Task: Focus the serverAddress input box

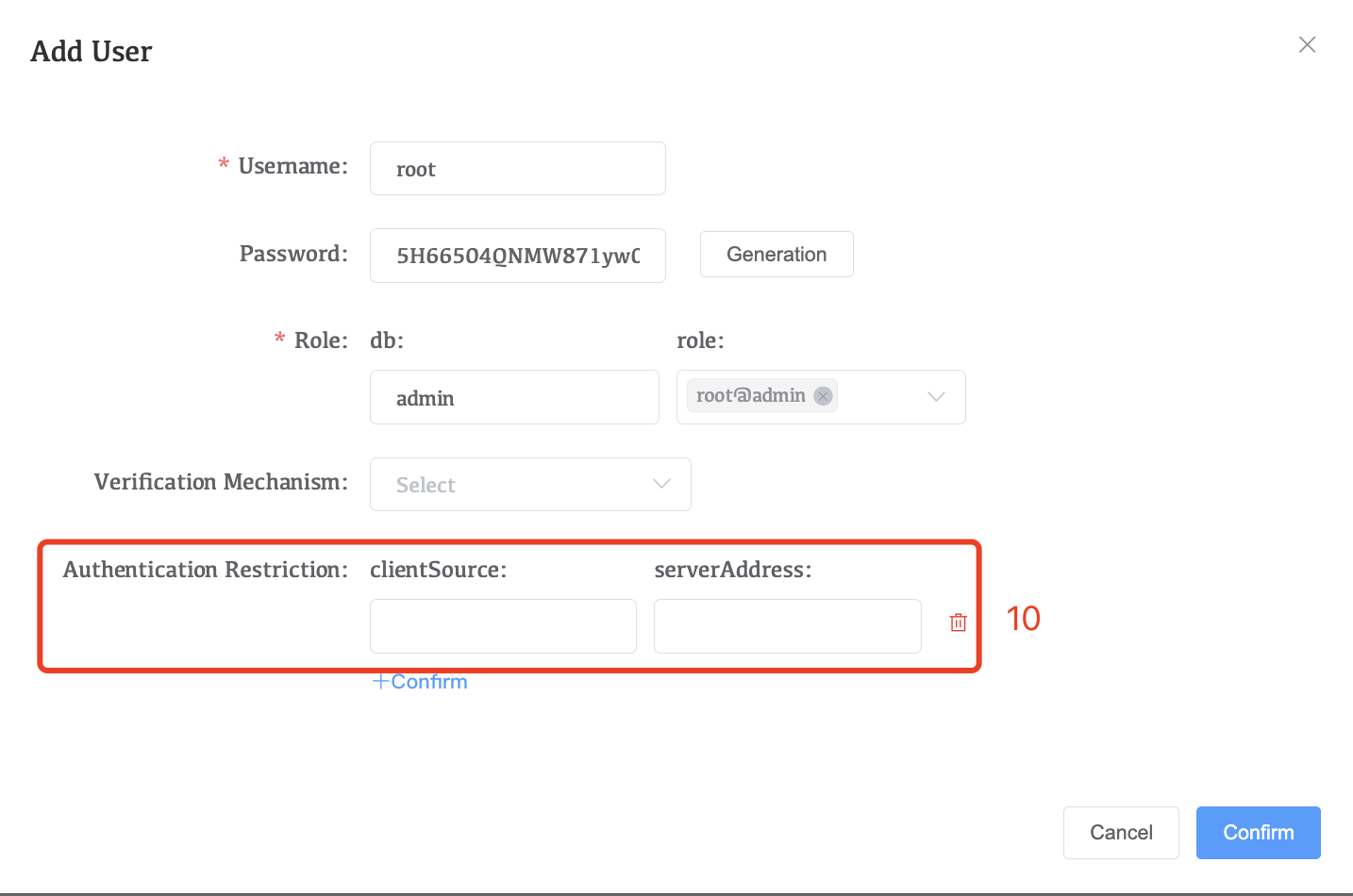Action: (x=787, y=626)
